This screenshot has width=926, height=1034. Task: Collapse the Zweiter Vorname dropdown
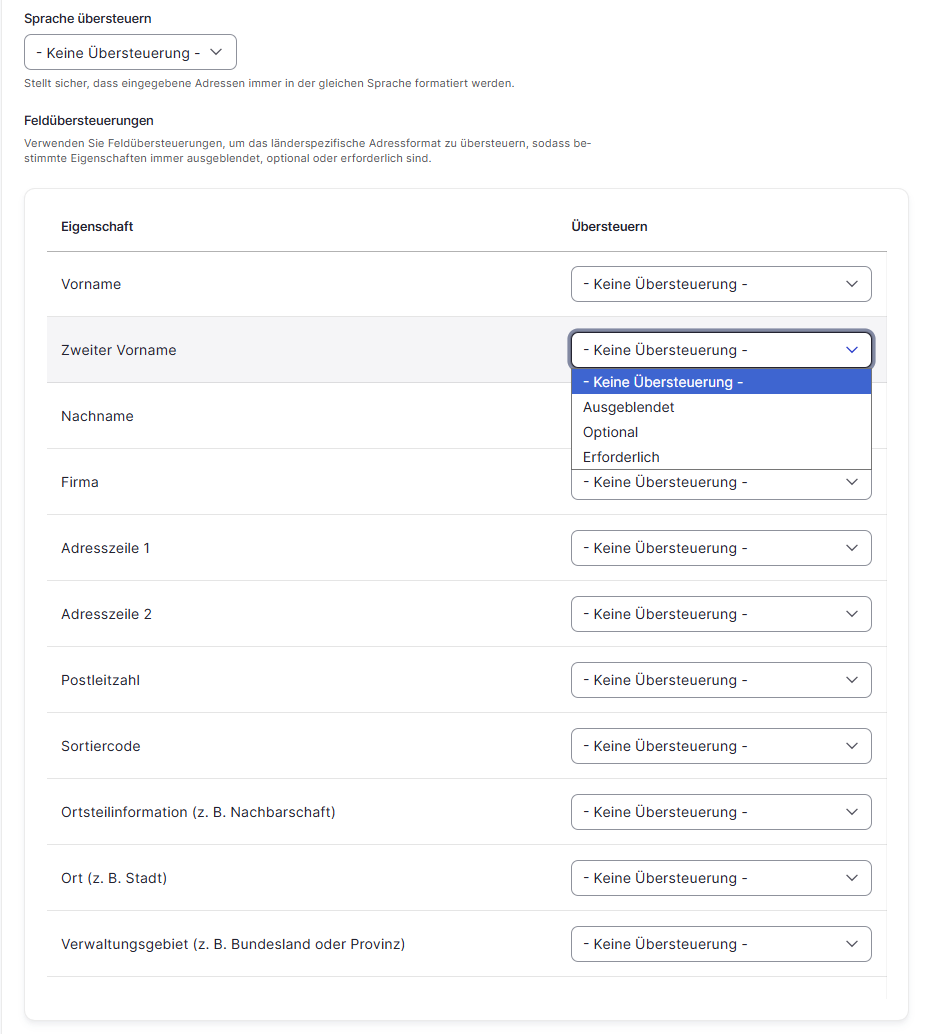tap(721, 350)
